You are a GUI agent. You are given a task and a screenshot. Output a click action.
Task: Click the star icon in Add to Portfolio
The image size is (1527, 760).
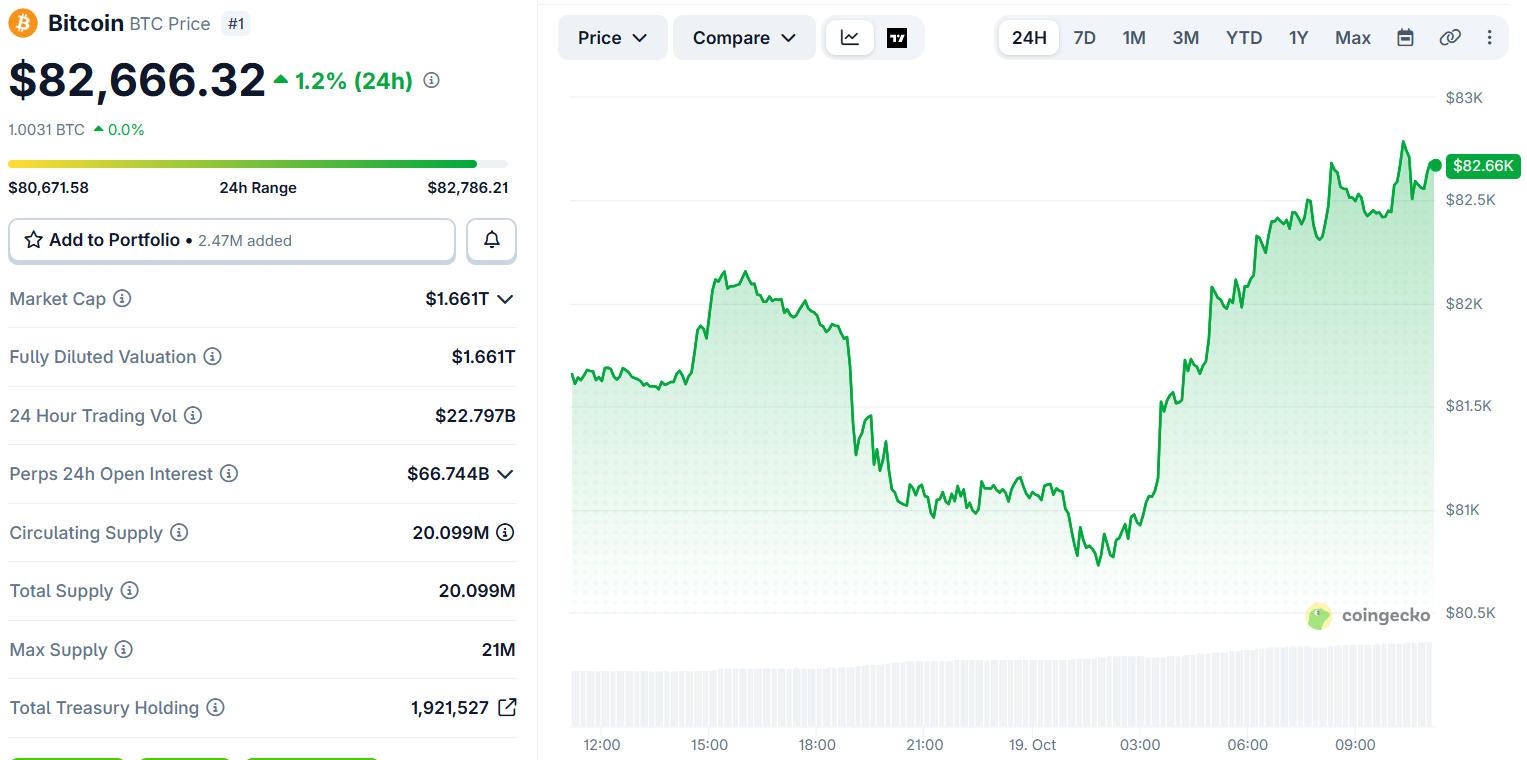click(x=33, y=240)
